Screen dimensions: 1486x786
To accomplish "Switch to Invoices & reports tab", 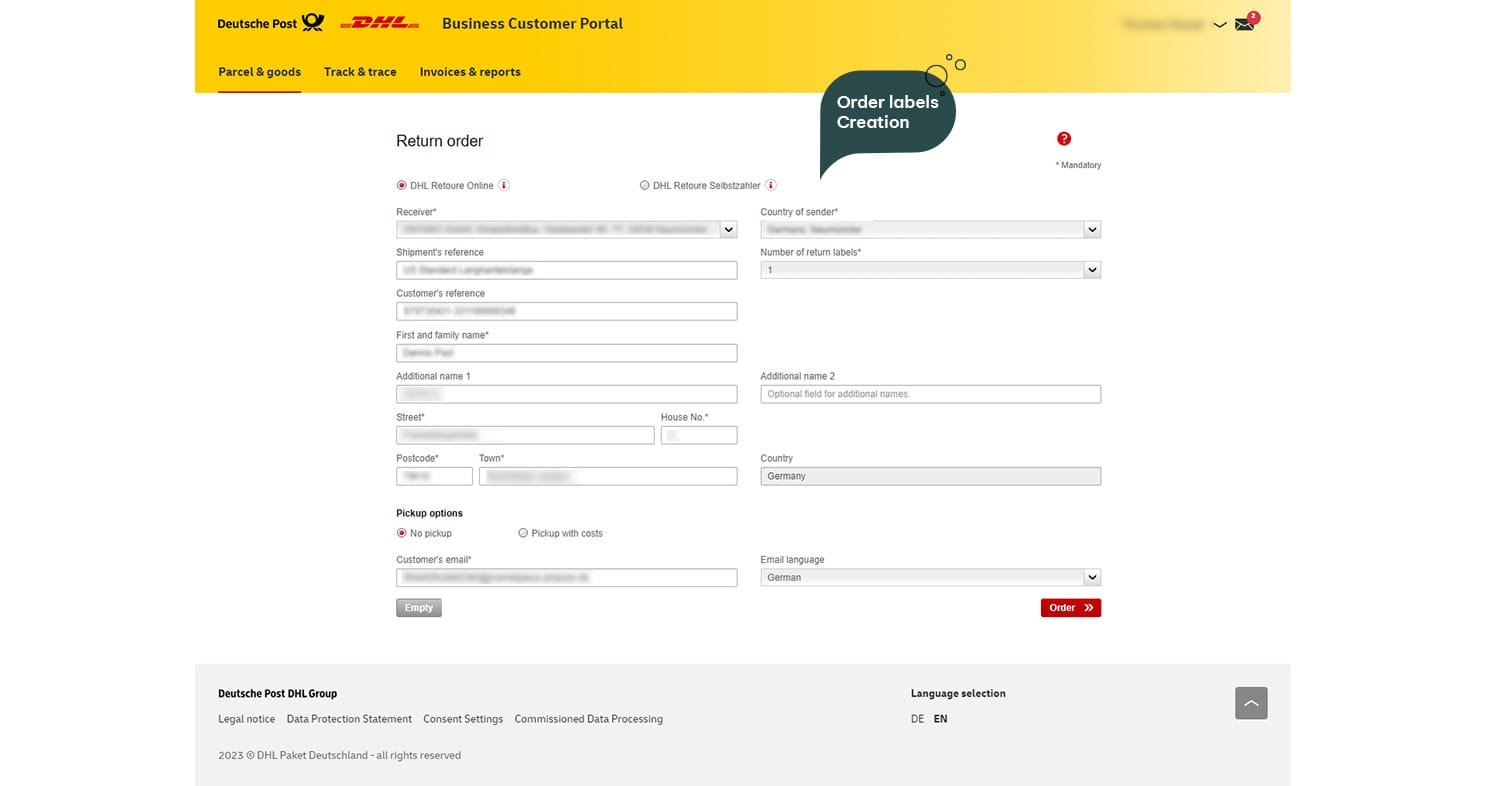I will pyautogui.click(x=470, y=72).
